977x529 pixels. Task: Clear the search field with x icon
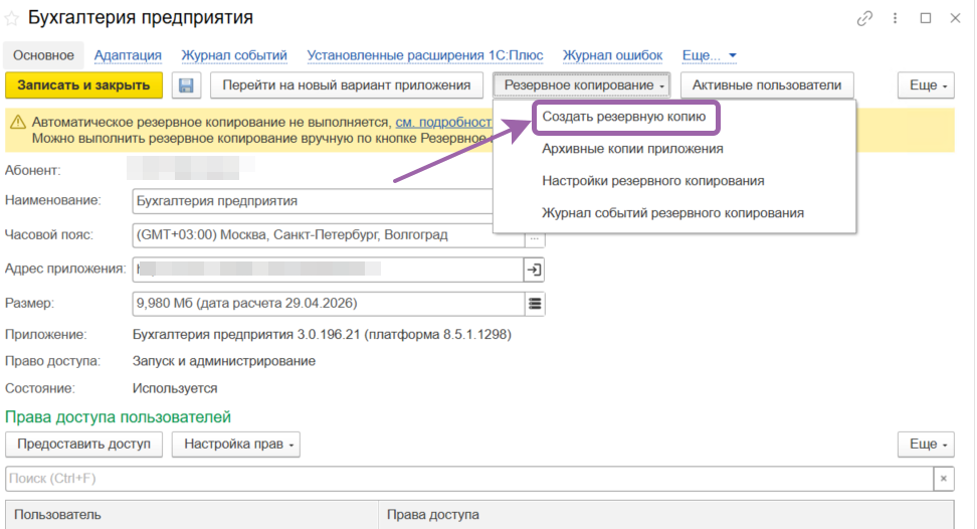(x=943, y=479)
